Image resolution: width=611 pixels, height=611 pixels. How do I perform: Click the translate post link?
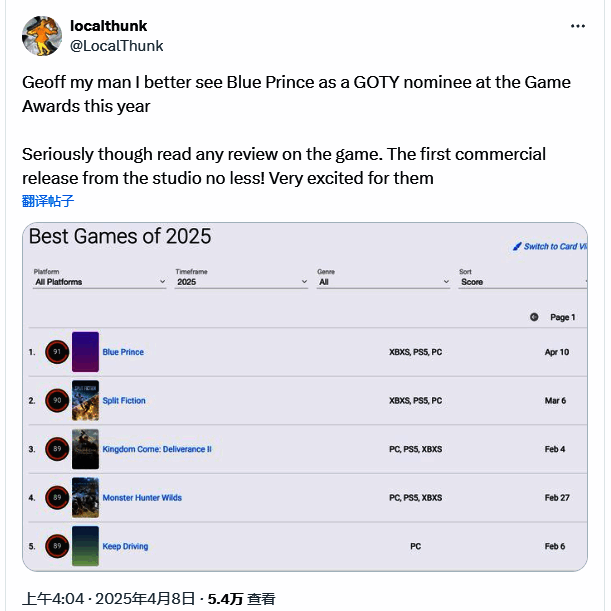point(48,201)
